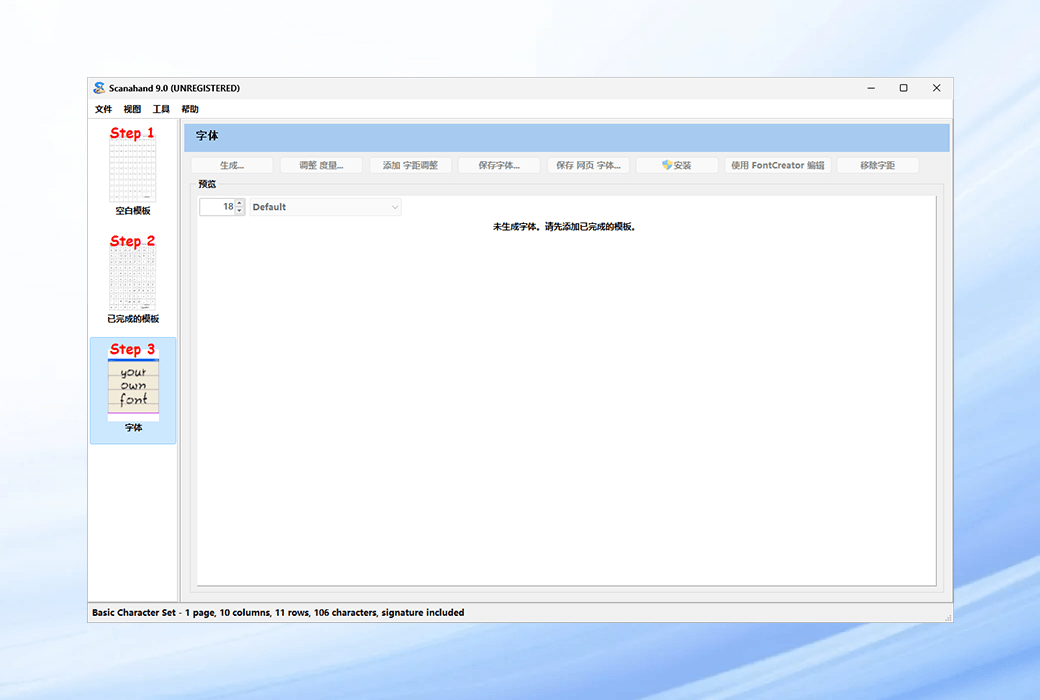Viewport: 1040px width, 700px height.
Task: Click the 安装 button with shield icon
Action: [677, 165]
